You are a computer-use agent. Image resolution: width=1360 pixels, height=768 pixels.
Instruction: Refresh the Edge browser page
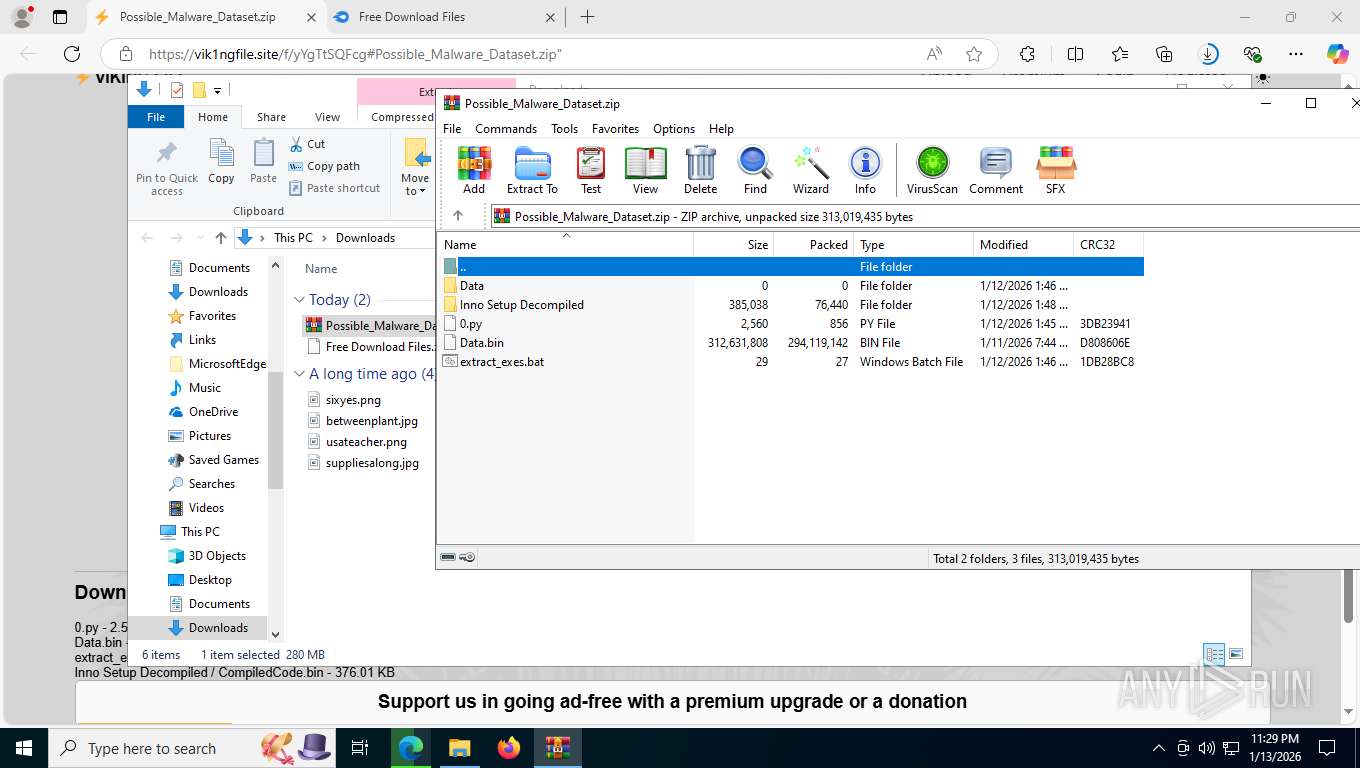(72, 54)
